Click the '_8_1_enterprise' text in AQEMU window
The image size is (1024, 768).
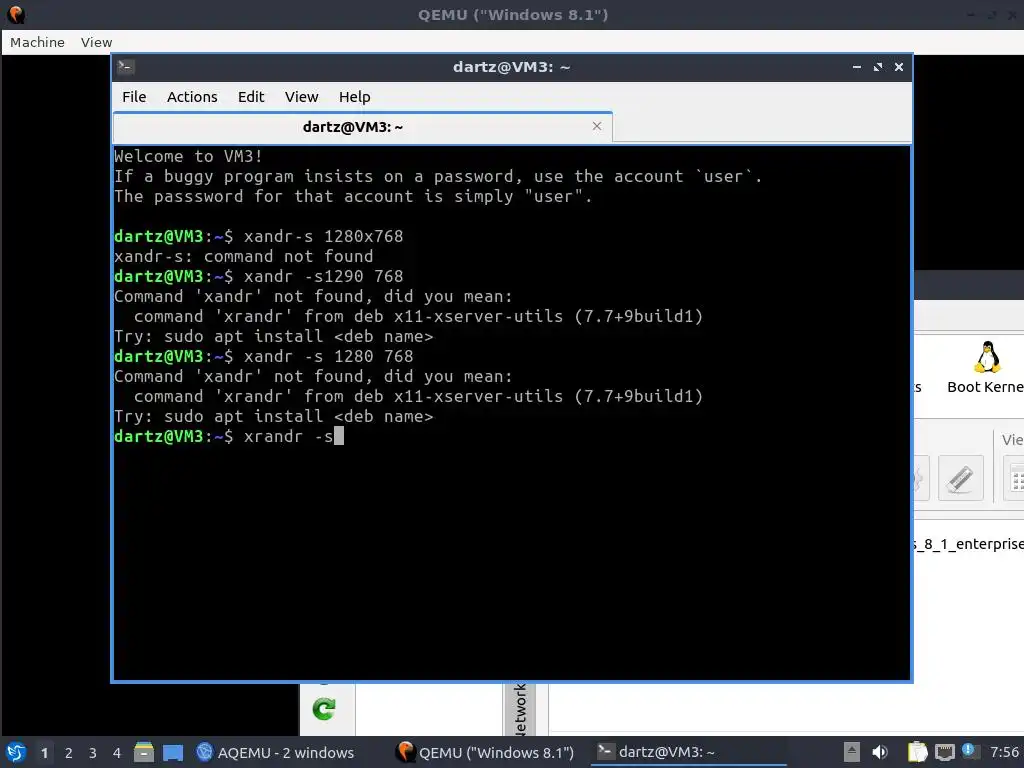click(969, 544)
